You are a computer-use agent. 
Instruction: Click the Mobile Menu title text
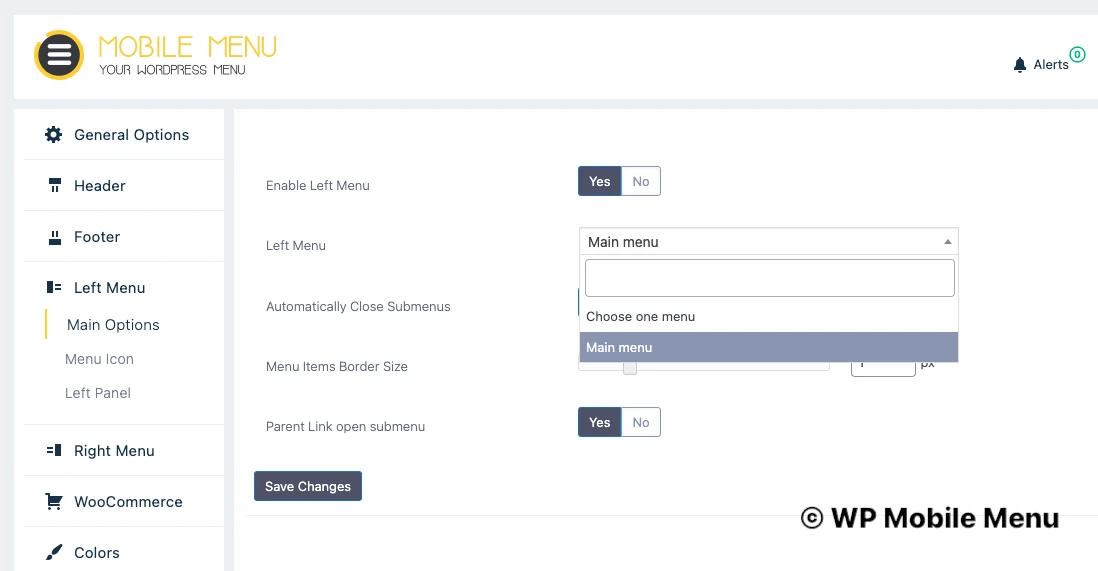(188, 47)
